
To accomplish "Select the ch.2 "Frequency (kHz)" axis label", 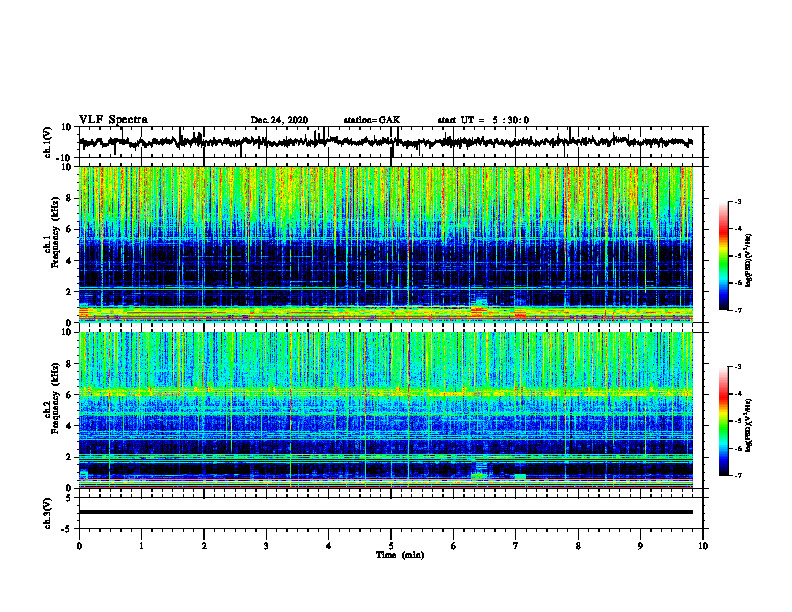I will tap(55, 398).
